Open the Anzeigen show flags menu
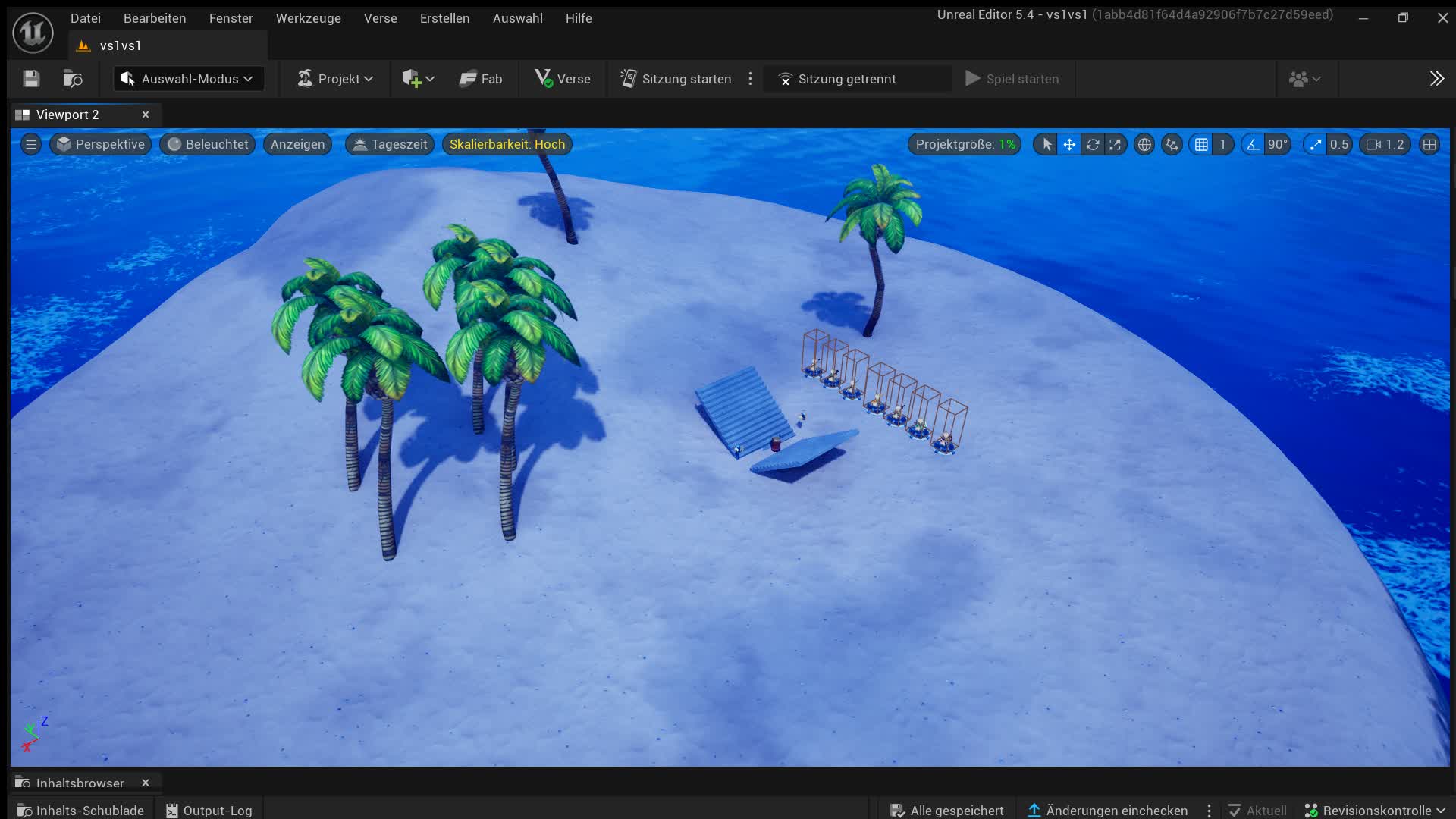This screenshot has height=819, width=1456. point(297,144)
